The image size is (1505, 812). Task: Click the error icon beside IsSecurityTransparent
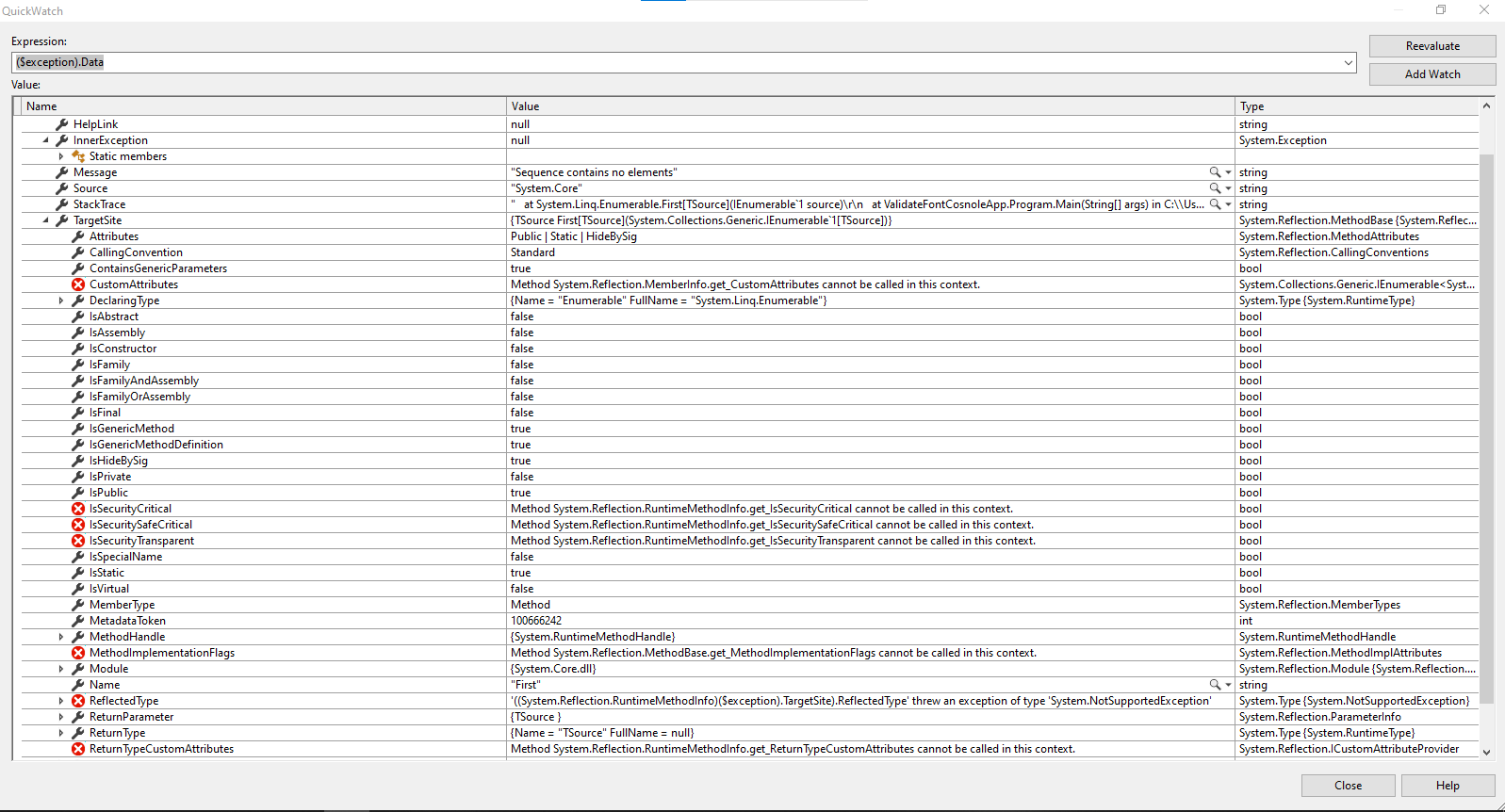(x=78, y=541)
